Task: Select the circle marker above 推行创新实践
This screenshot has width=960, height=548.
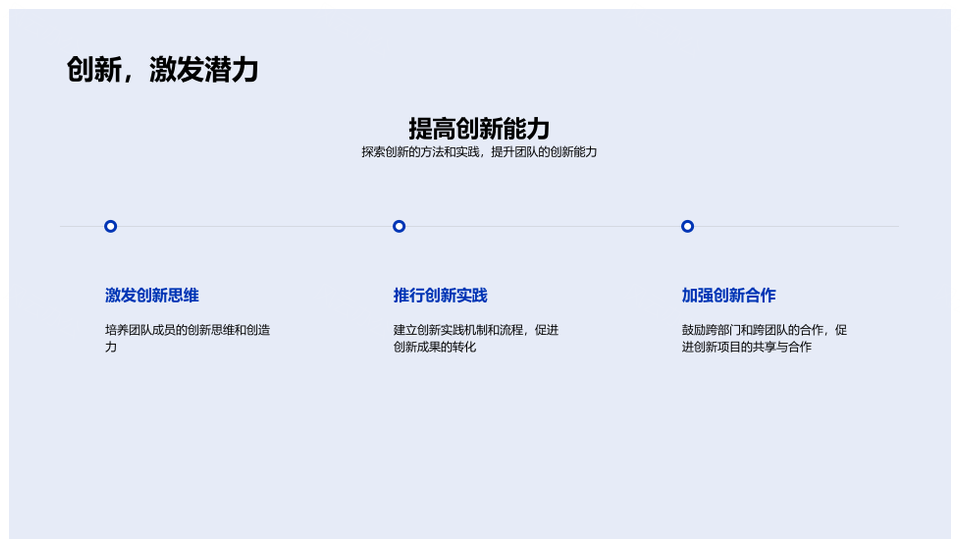Action: click(399, 226)
